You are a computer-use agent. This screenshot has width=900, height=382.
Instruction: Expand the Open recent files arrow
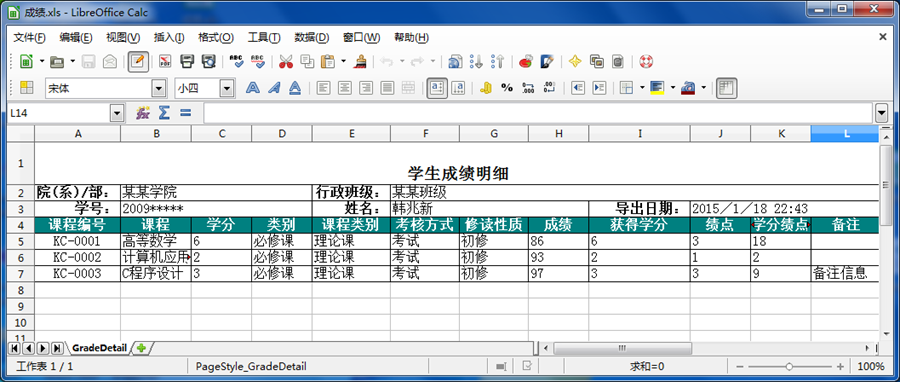(x=72, y=61)
